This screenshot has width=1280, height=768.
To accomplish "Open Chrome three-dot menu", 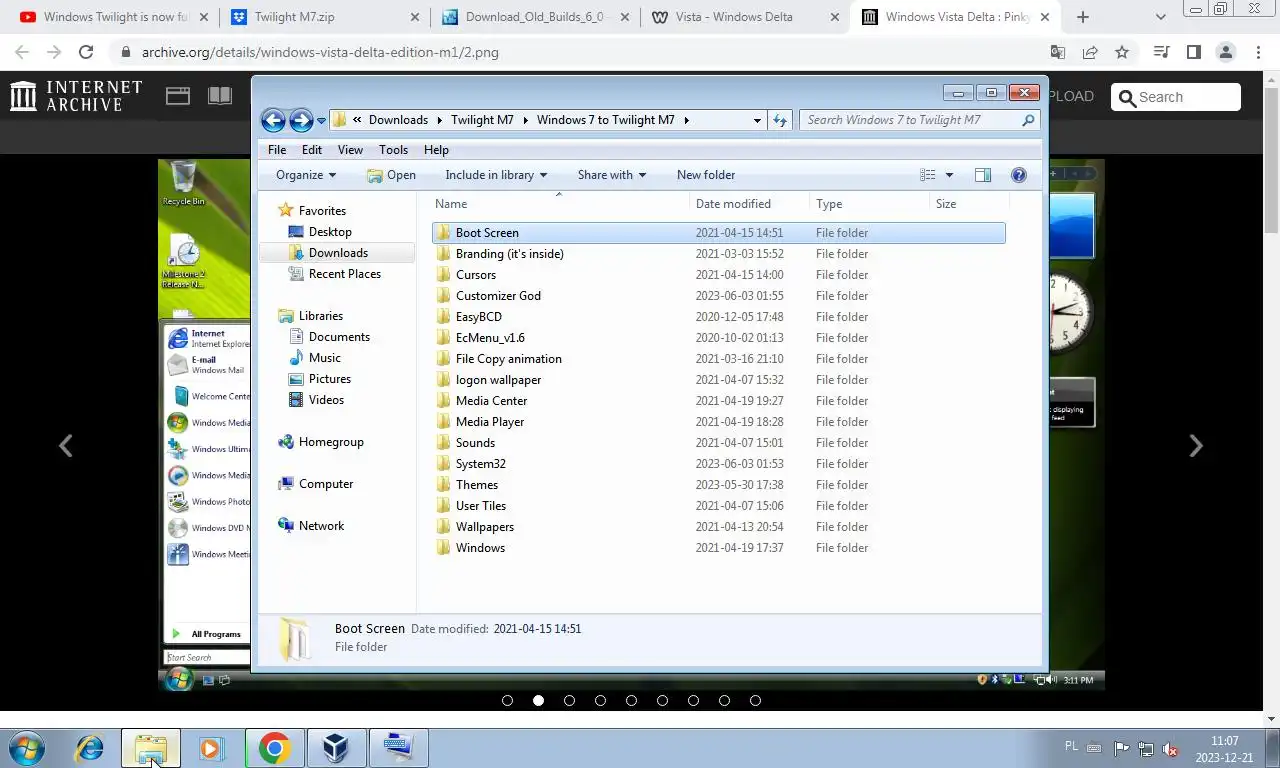I will click(1257, 52).
